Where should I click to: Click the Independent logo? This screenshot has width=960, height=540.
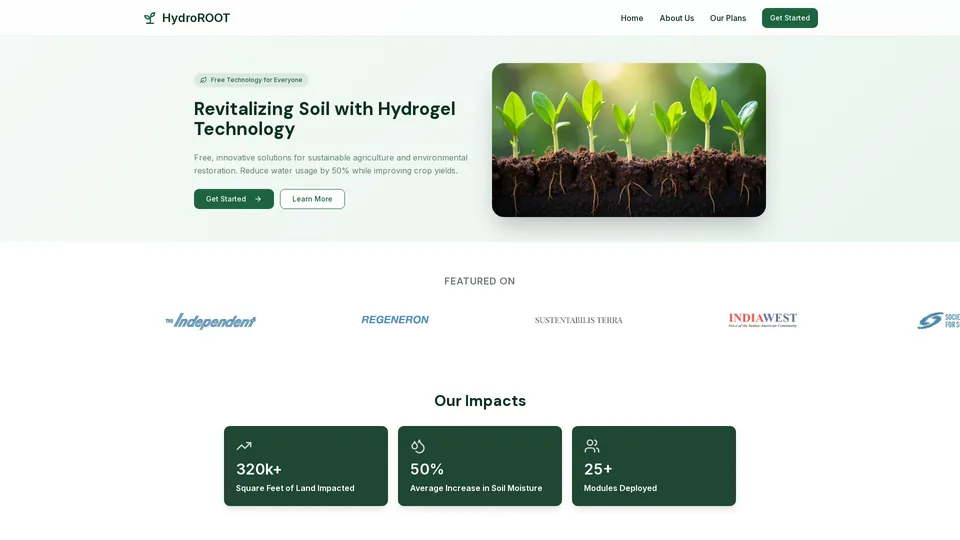[211, 321]
